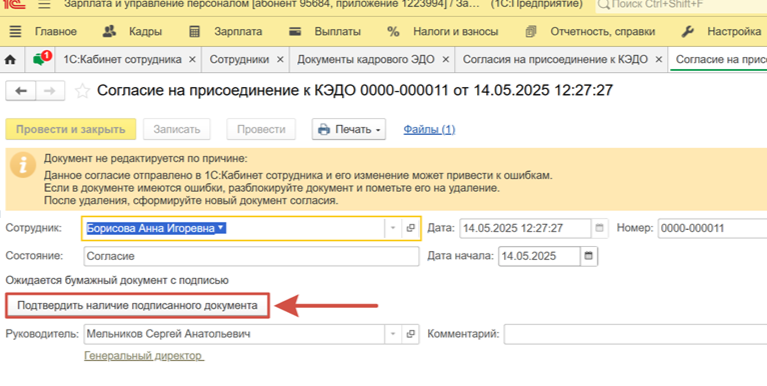Expand the Сотрудник dropdown list
This screenshot has height=386, width=767.
tap(392, 228)
